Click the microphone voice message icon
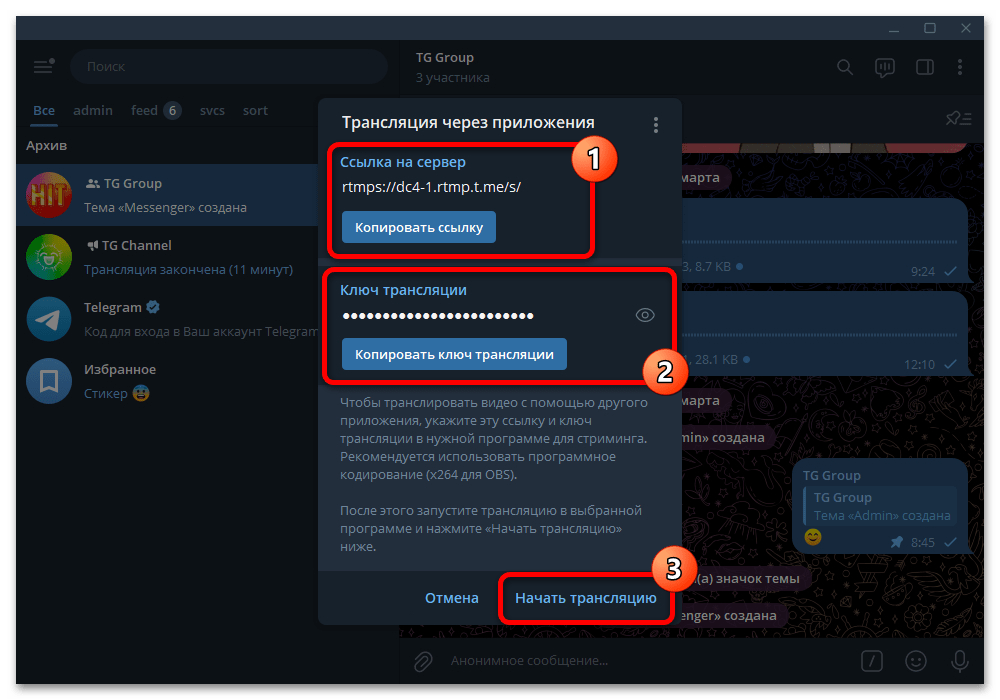 click(x=959, y=661)
